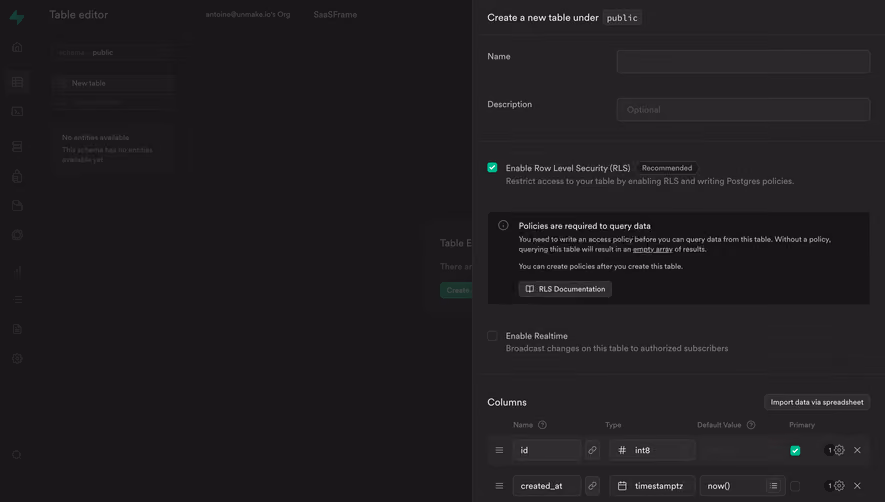Click 'Policies are required to query data'
Screen dimensions: 885x502
[x=584, y=226]
